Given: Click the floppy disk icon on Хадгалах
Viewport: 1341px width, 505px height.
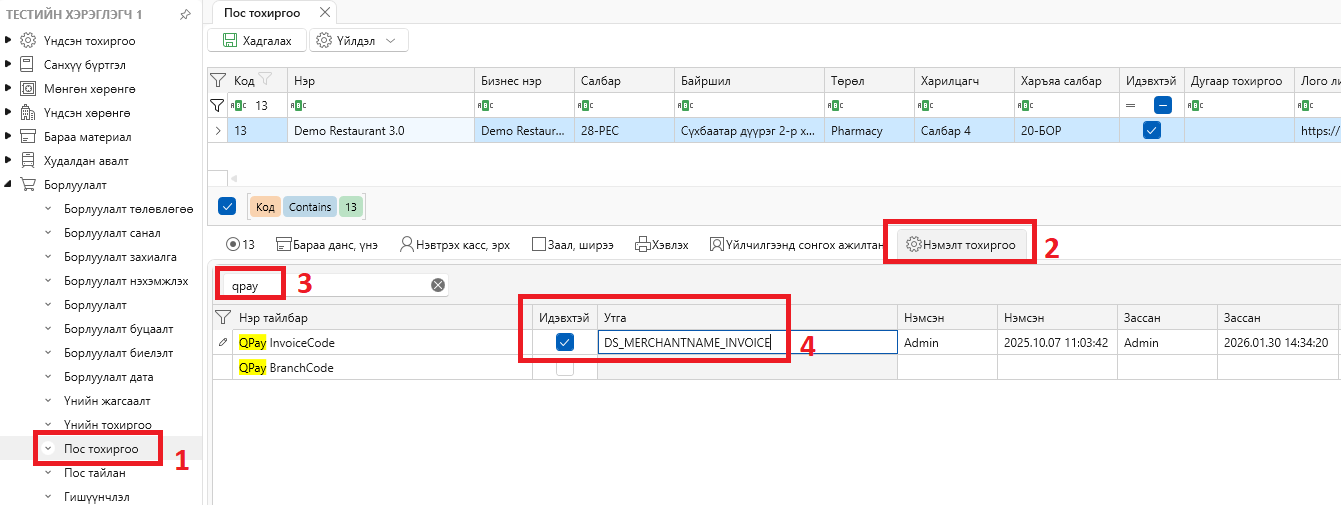Looking at the screenshot, I should (x=229, y=40).
